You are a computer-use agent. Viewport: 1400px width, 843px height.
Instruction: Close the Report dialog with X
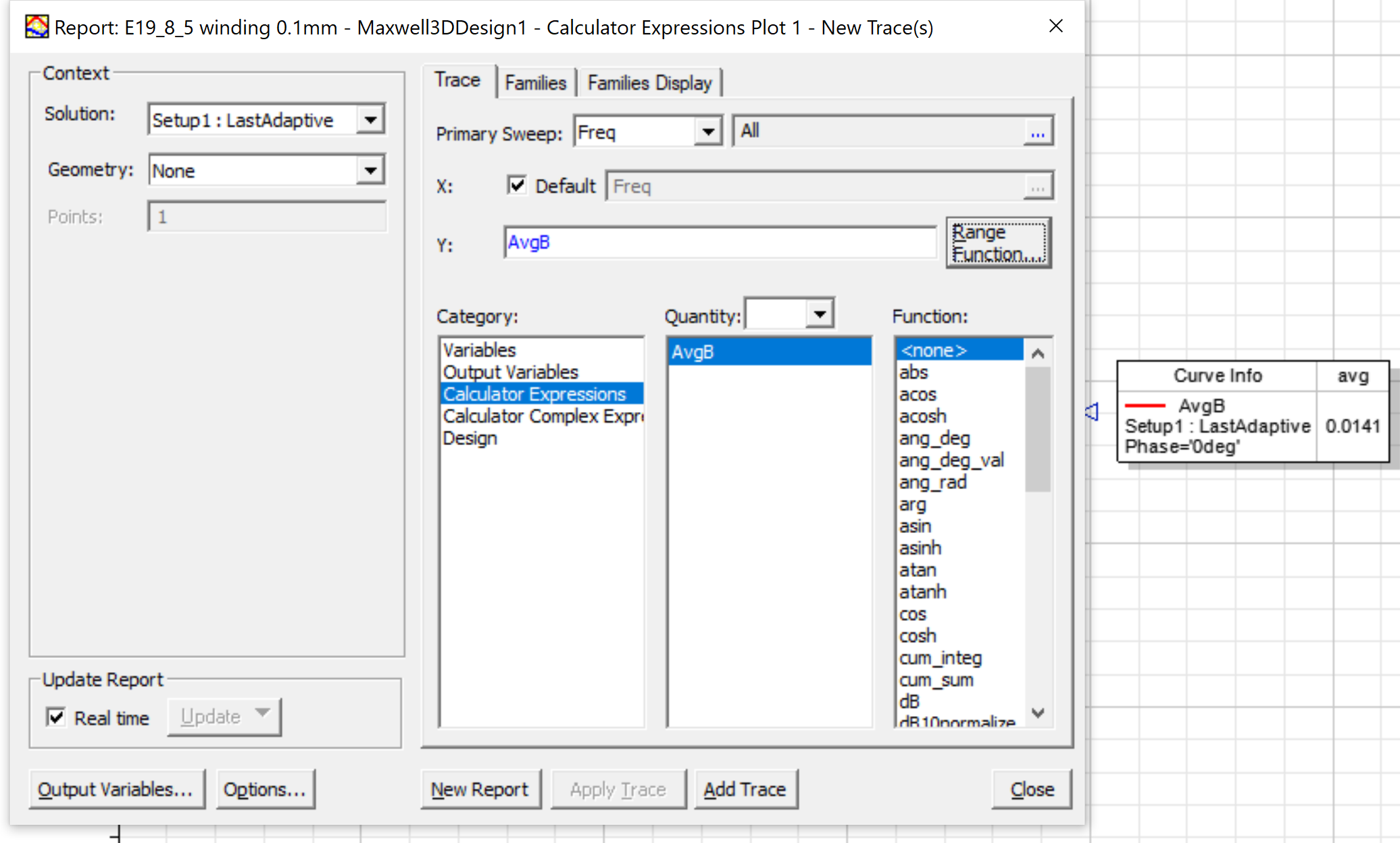click(x=1055, y=26)
